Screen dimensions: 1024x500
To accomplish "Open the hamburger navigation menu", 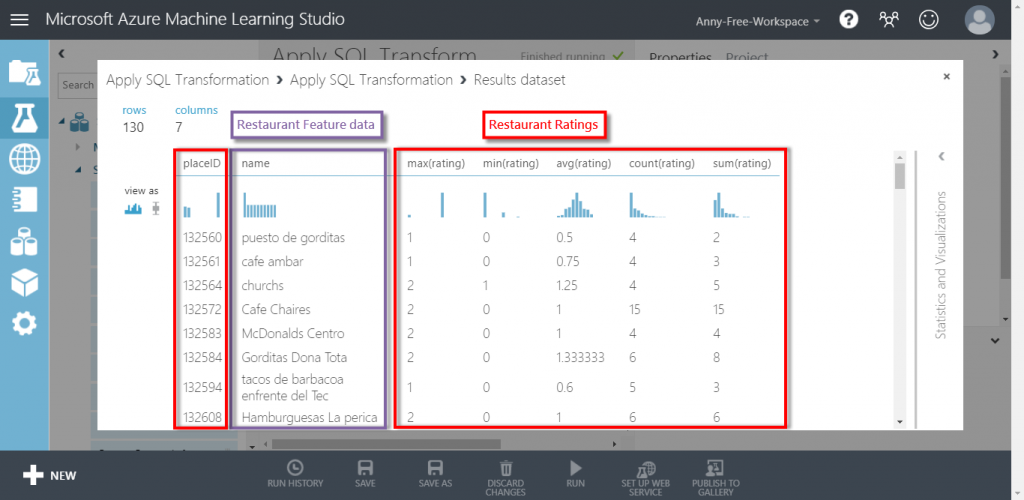I will tap(20, 20).
